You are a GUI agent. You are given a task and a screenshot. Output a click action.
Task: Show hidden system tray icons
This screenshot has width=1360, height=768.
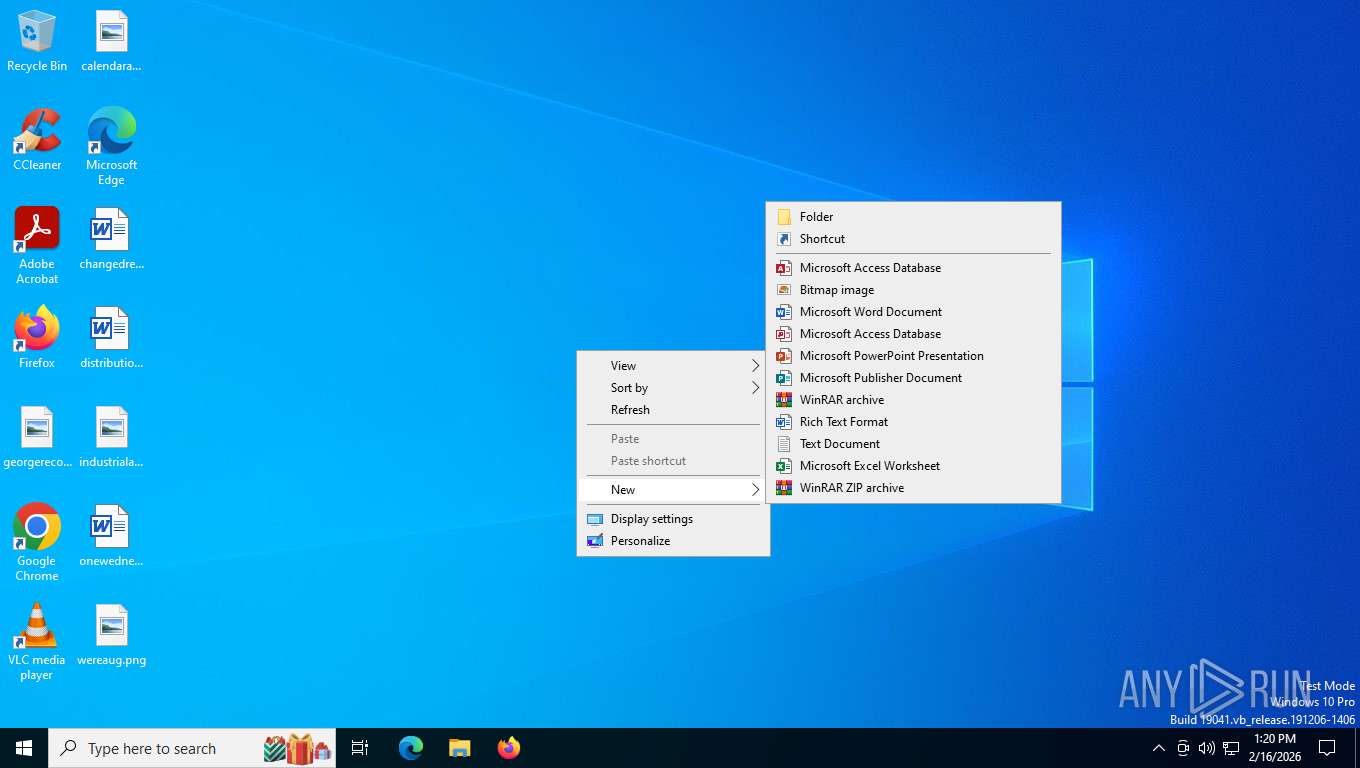(x=1158, y=748)
